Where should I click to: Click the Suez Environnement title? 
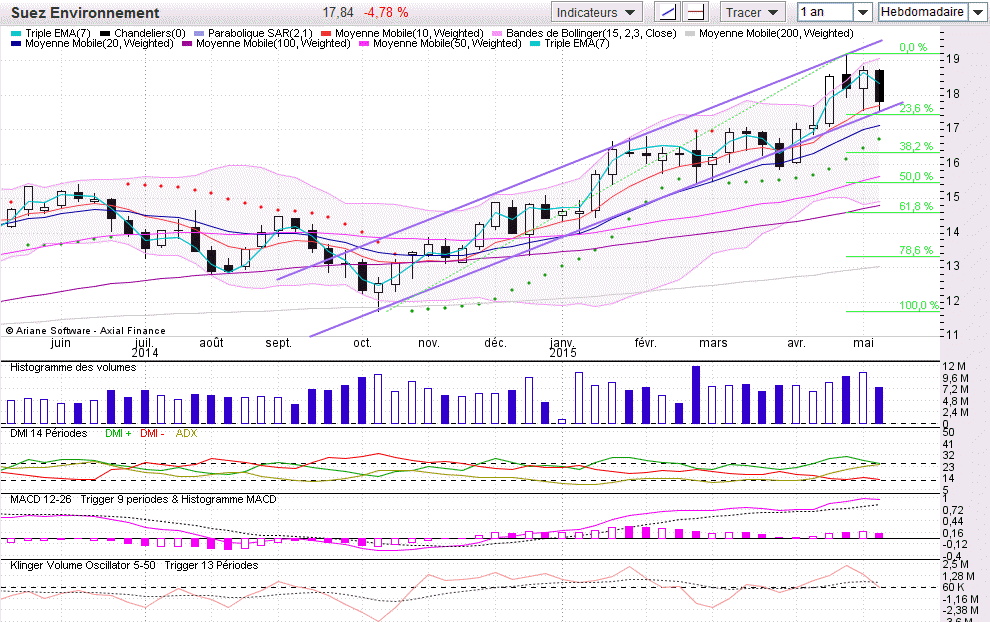(85, 13)
